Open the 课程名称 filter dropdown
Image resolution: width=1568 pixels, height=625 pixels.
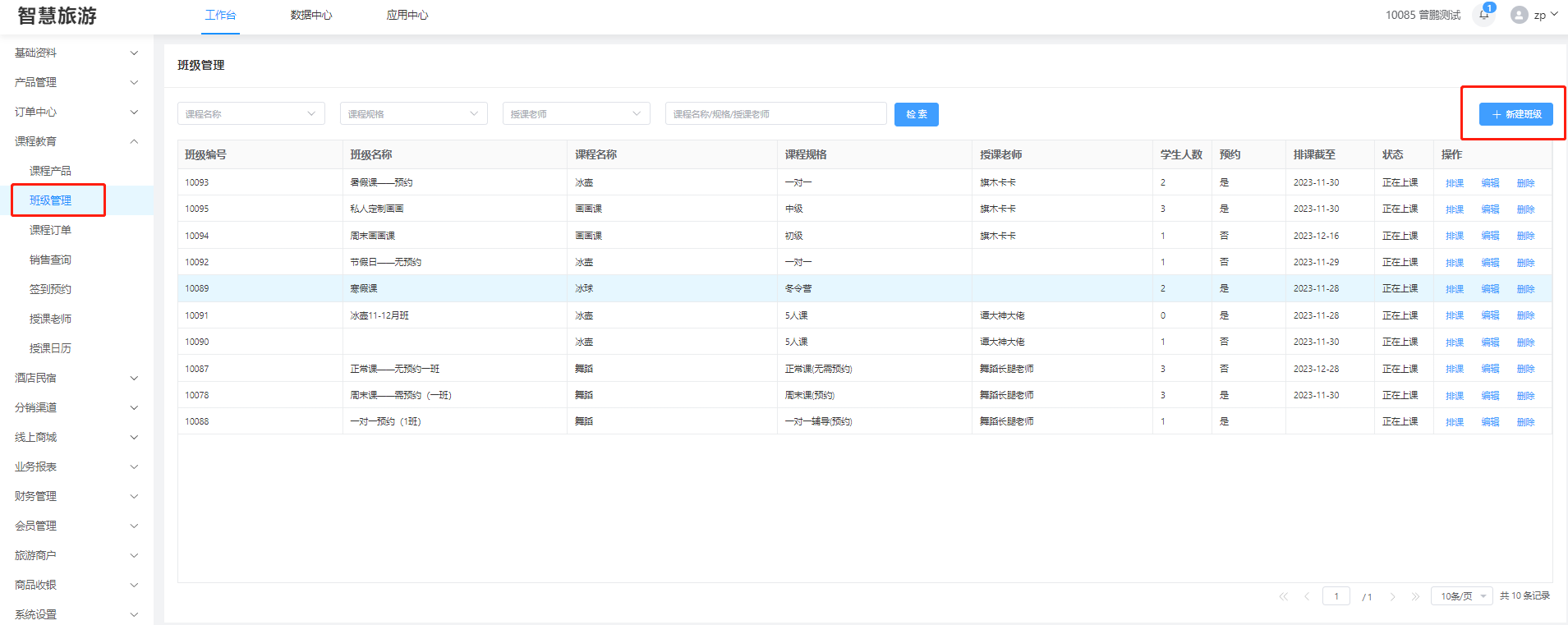[x=251, y=113]
